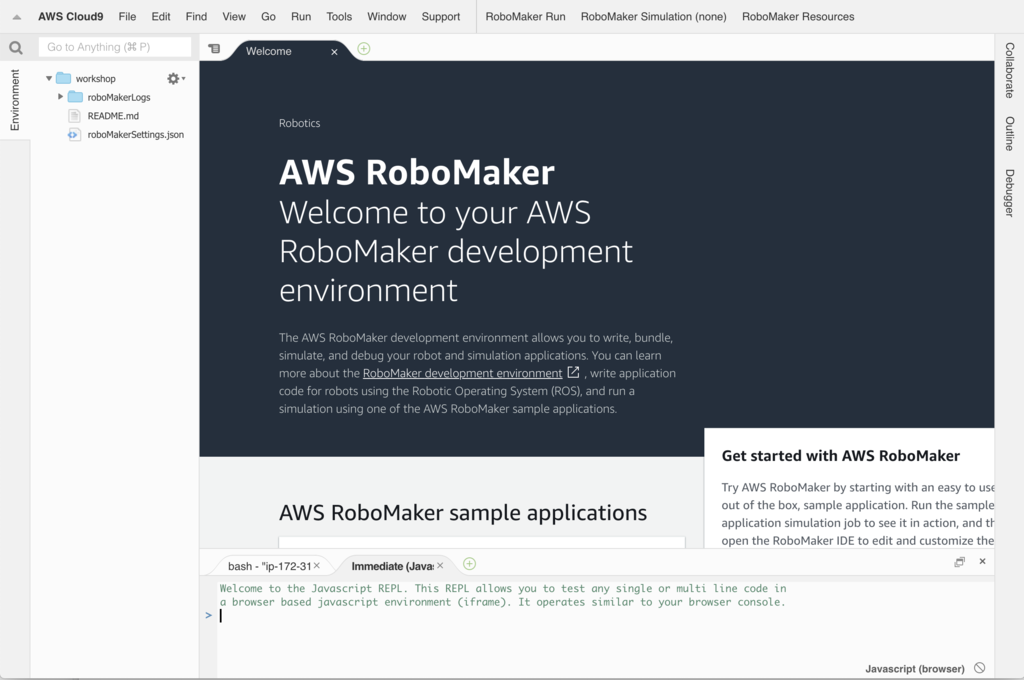Click the roboMakerSettings.json file icon
Viewport: 1024px width, 680px height.
74,135
